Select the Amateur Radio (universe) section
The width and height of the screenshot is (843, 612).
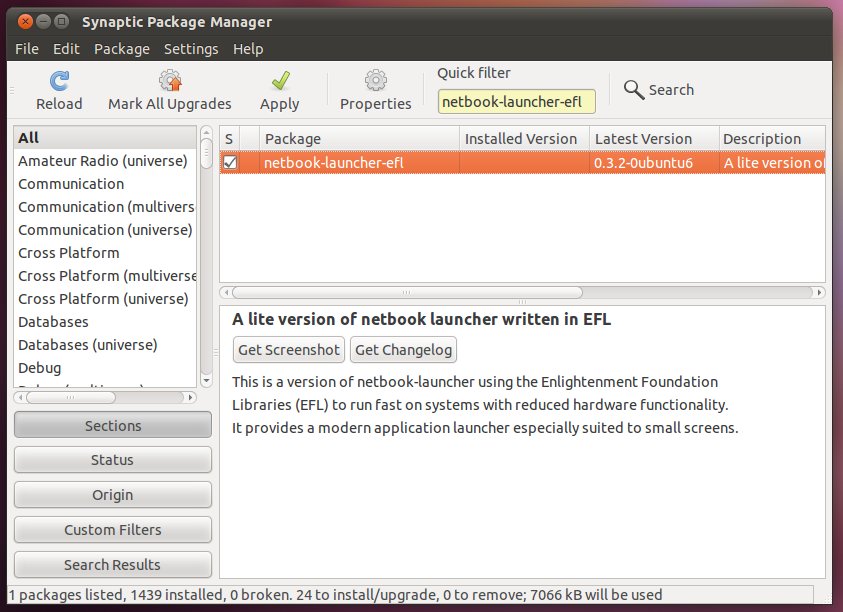click(x=104, y=160)
